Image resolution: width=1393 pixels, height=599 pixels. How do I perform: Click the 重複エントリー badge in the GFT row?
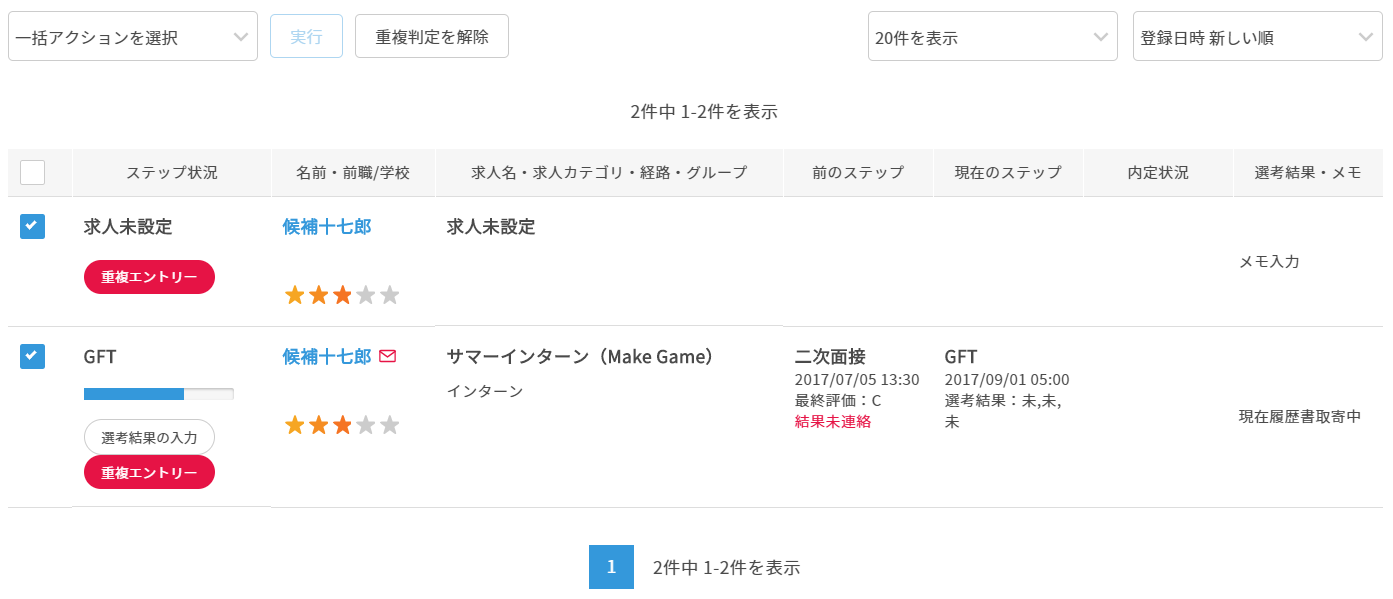[x=149, y=472]
